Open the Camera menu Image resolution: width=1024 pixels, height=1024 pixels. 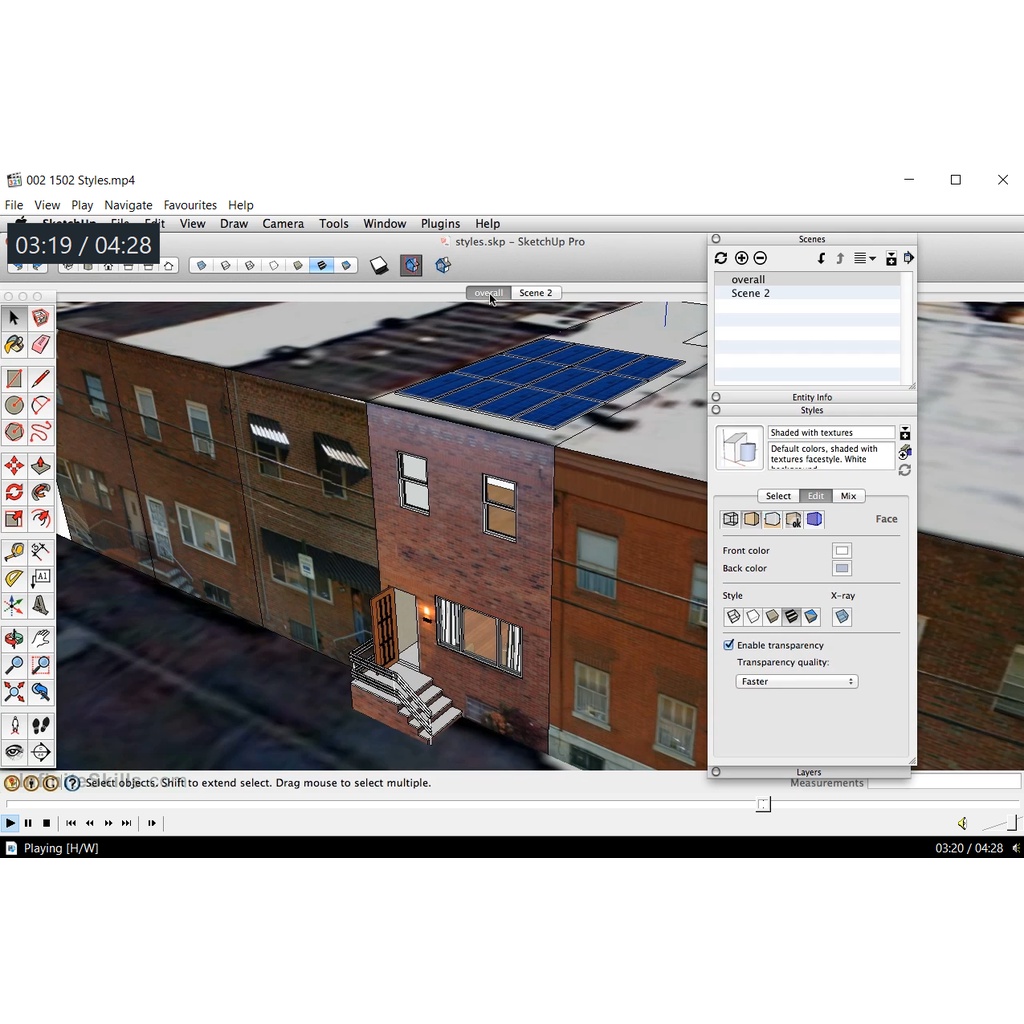(x=283, y=224)
